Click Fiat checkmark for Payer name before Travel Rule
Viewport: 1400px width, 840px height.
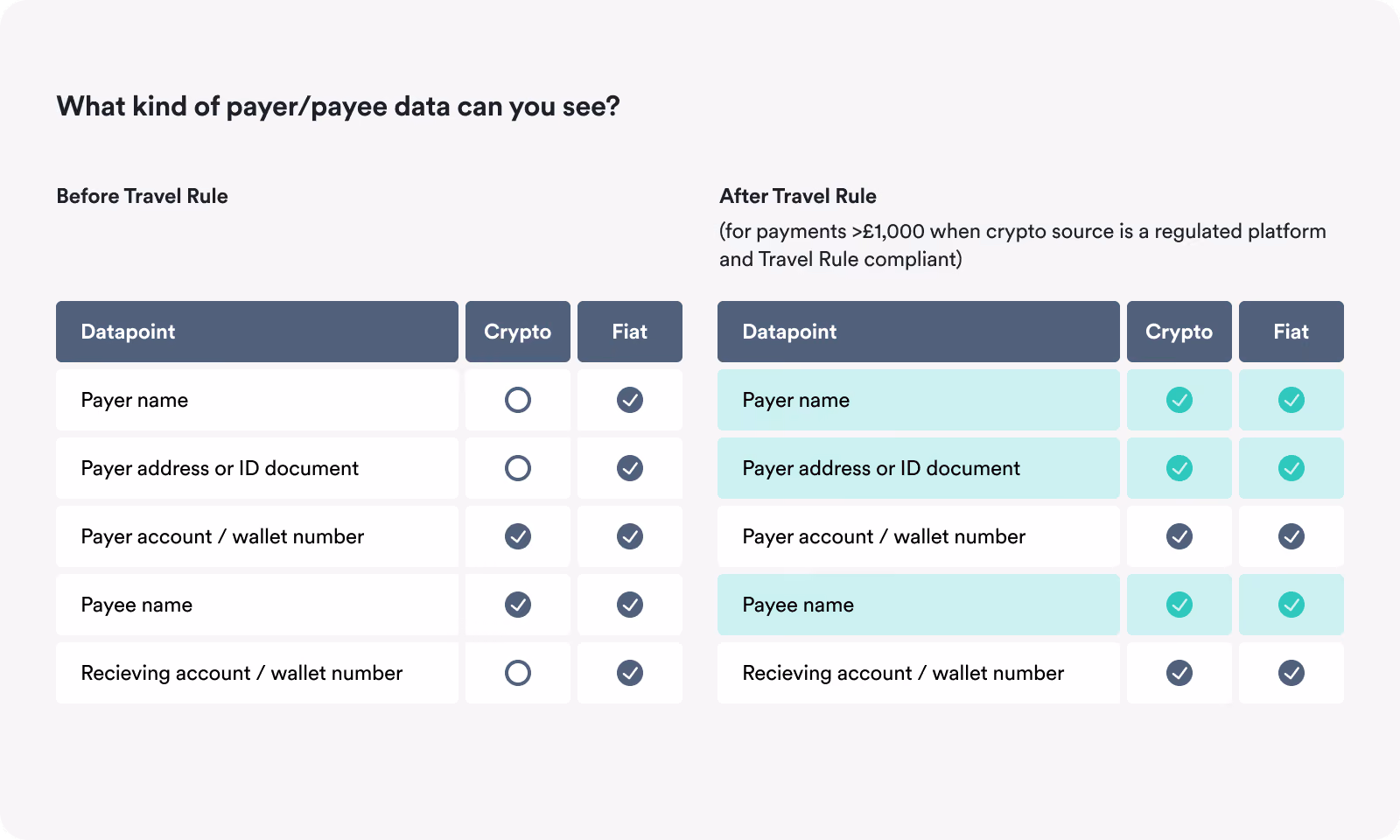click(x=630, y=400)
